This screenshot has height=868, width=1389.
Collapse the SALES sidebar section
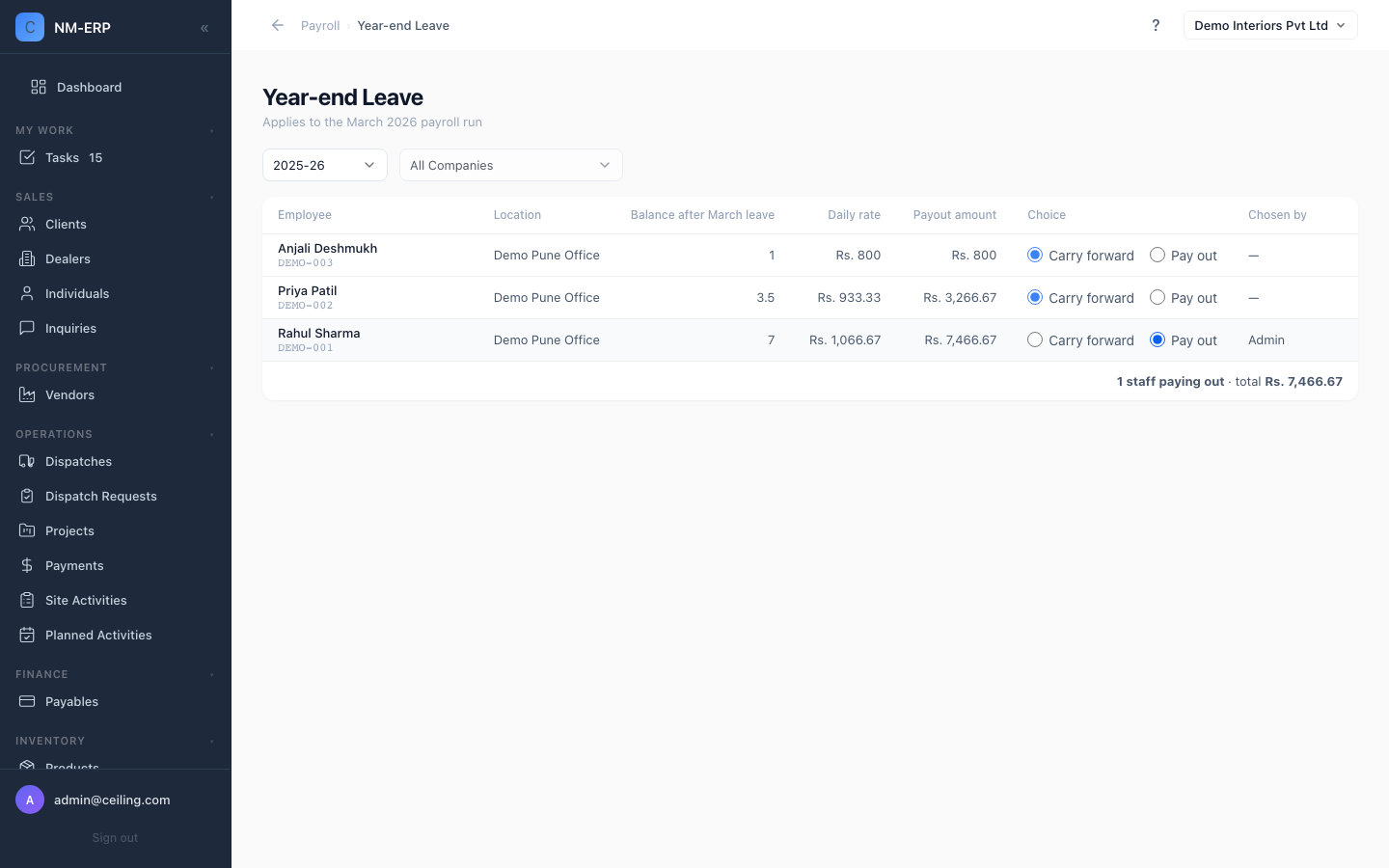[x=212, y=197]
